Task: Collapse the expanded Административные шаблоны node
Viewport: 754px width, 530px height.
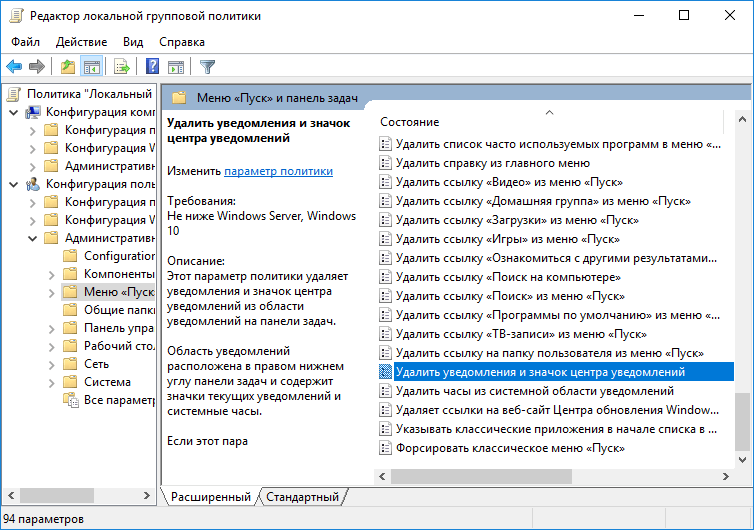Action: click(33, 239)
